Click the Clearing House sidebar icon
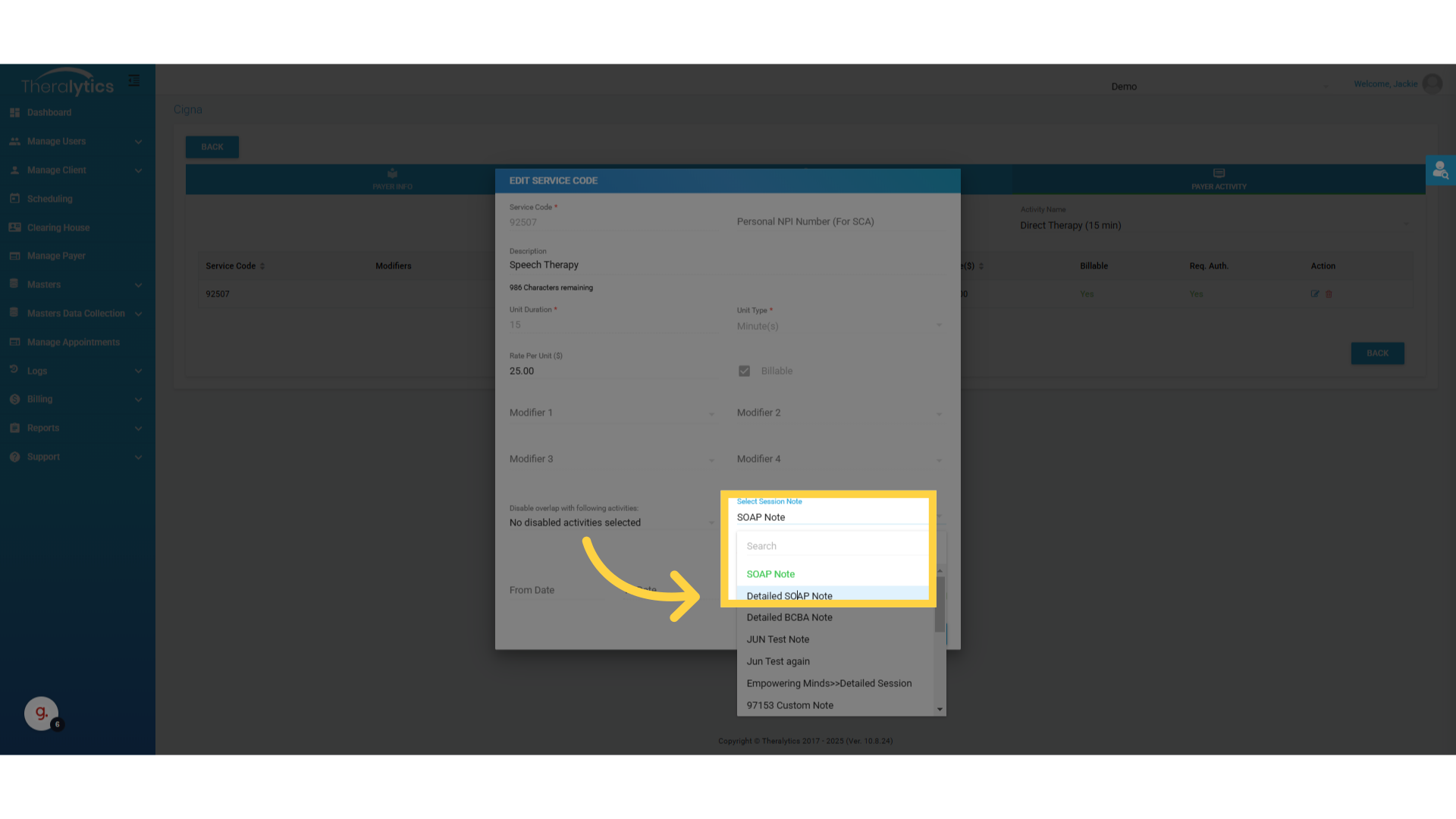Image resolution: width=1456 pixels, height=819 pixels. pyautogui.click(x=14, y=227)
